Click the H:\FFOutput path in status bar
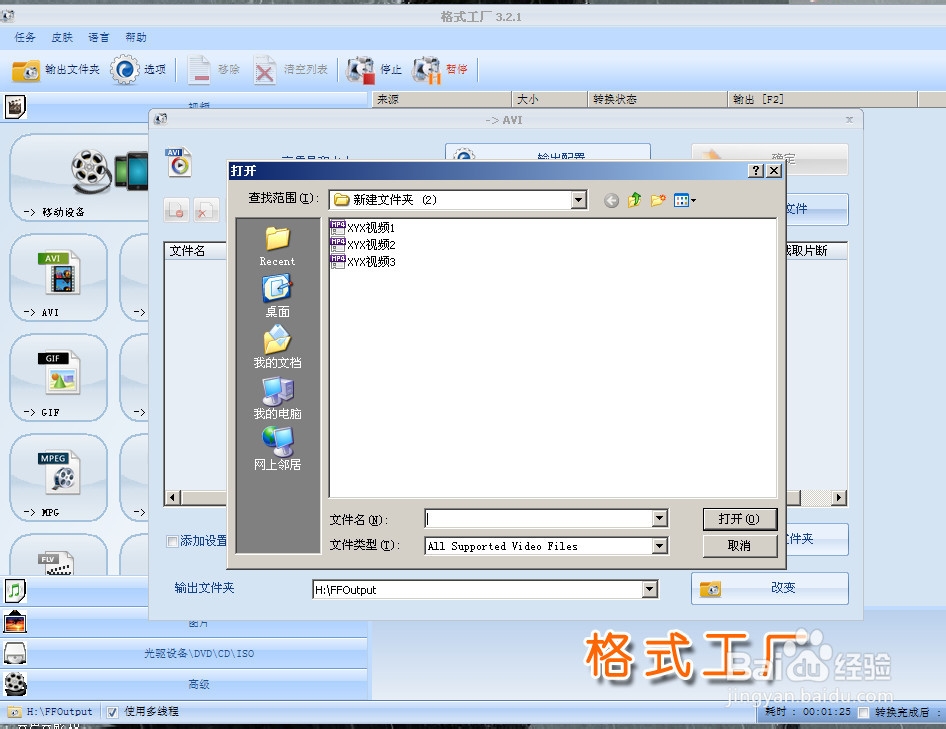This screenshot has width=946, height=729. click(x=59, y=712)
